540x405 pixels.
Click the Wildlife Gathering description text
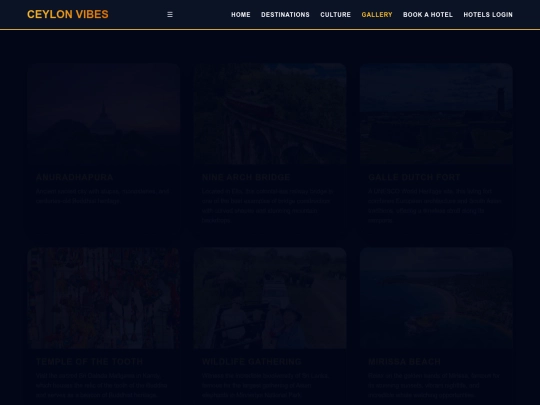266,385
